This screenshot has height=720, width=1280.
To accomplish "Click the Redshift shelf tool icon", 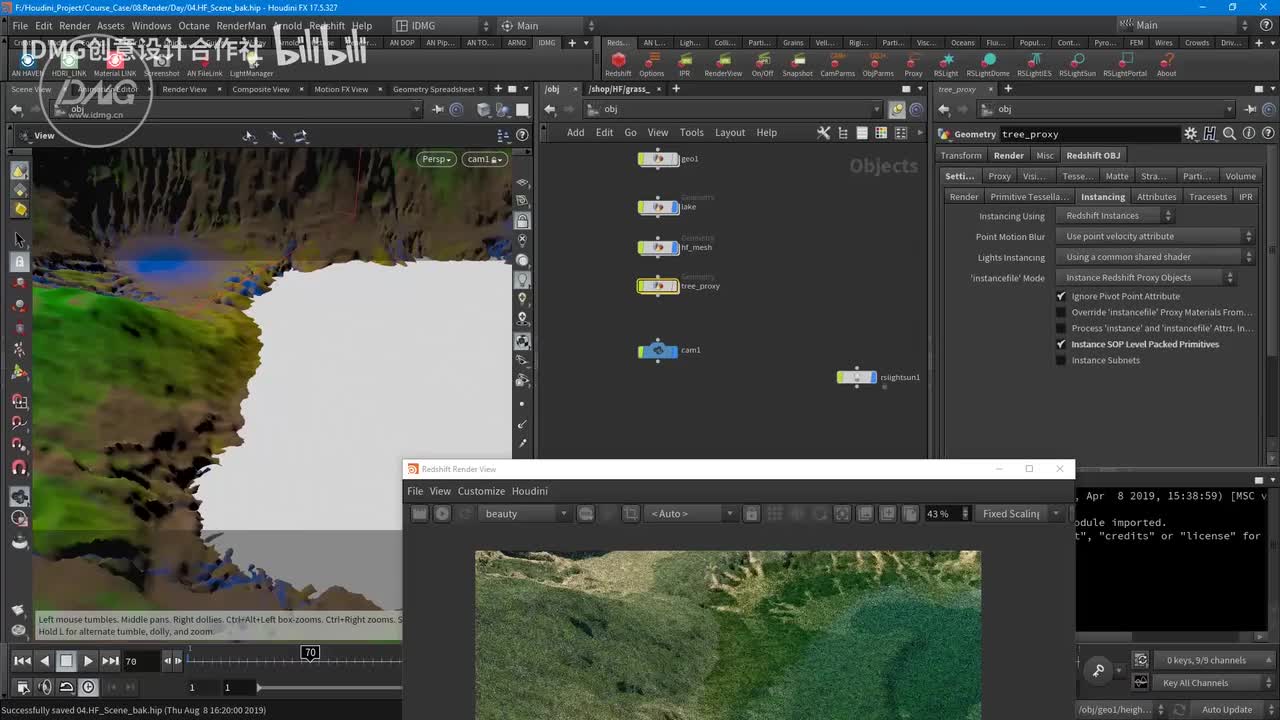I will [x=618, y=63].
